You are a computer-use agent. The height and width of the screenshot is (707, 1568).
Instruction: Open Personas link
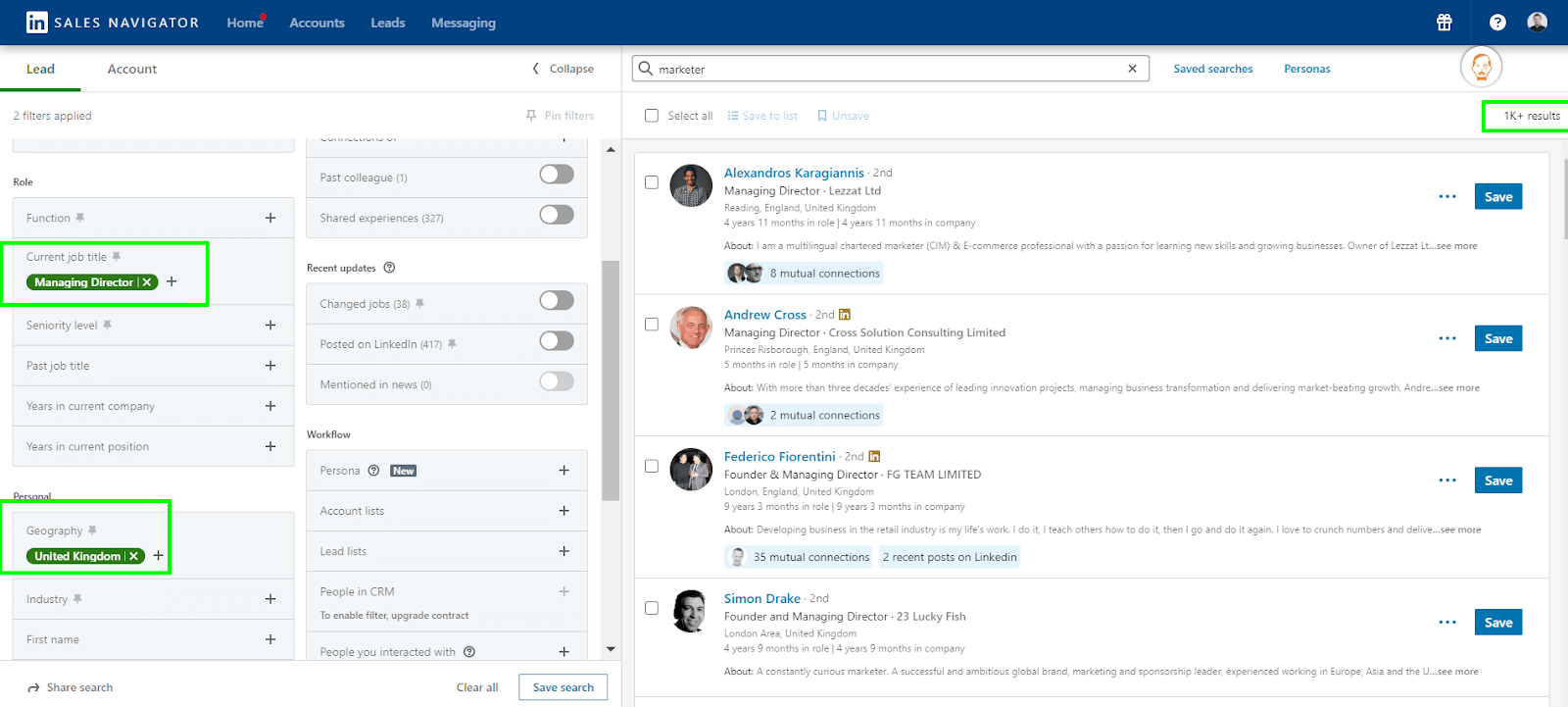click(1307, 69)
